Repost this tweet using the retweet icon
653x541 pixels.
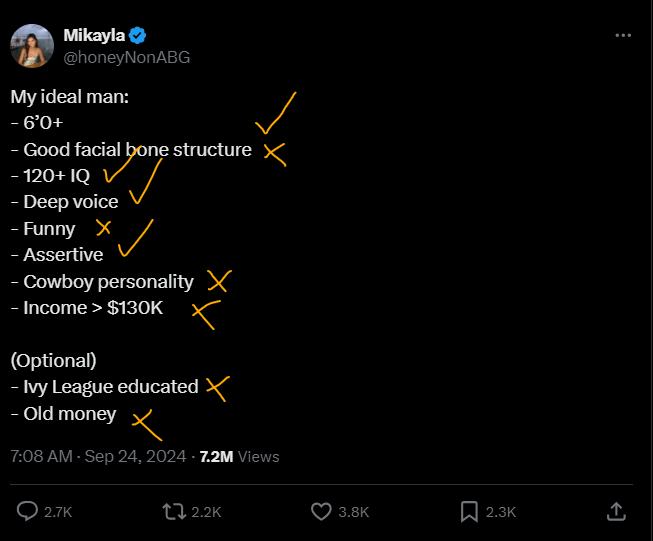pos(174,511)
